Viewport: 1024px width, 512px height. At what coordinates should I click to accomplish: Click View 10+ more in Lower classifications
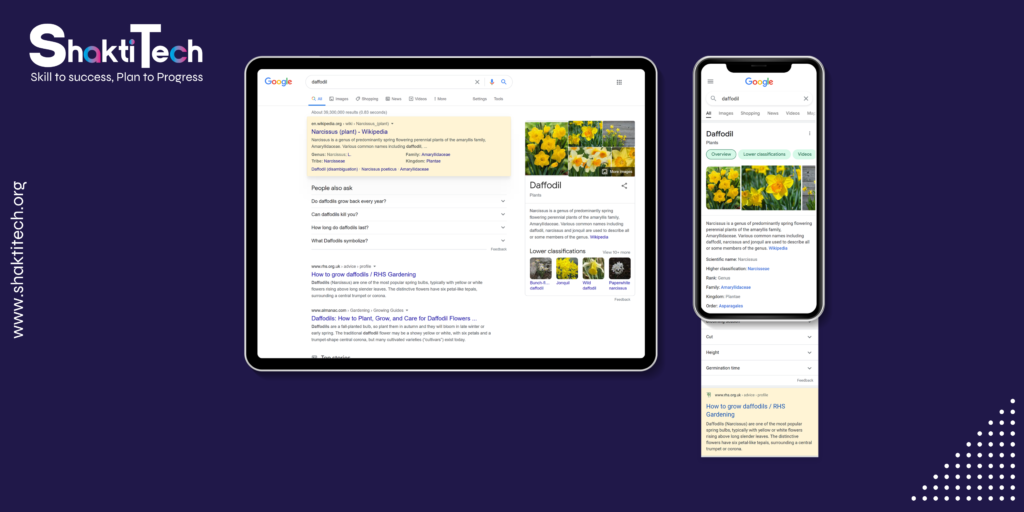616,251
